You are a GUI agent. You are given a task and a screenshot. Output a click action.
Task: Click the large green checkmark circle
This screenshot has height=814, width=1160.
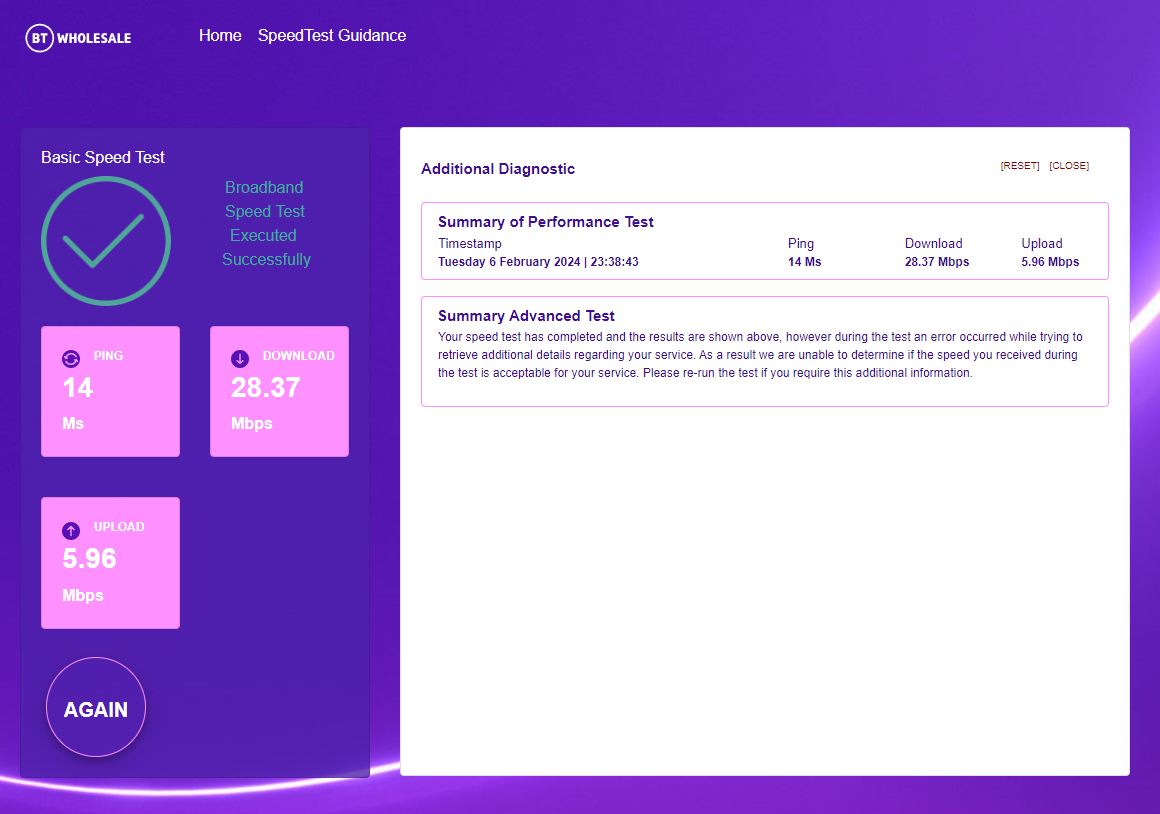click(106, 241)
